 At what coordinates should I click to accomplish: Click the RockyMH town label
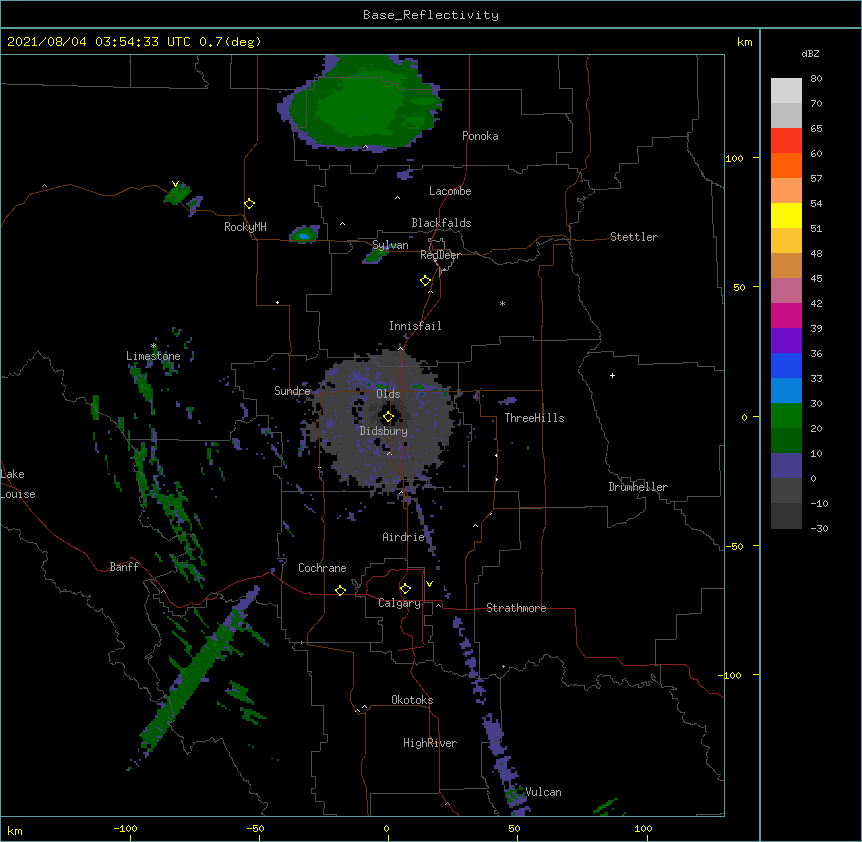245,227
